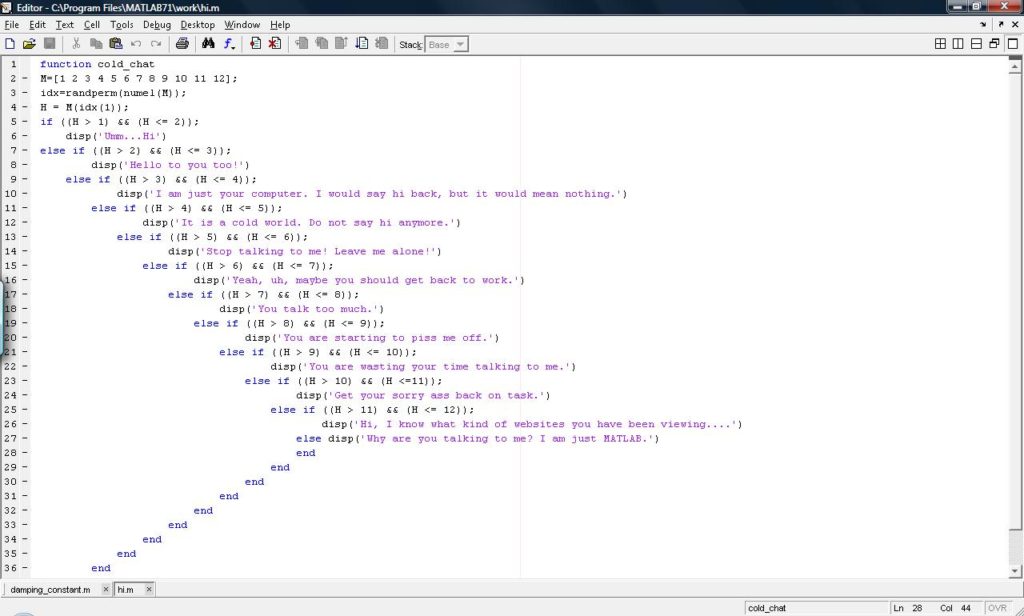Click the Cut icon in the toolbar

pyautogui.click(x=76, y=43)
